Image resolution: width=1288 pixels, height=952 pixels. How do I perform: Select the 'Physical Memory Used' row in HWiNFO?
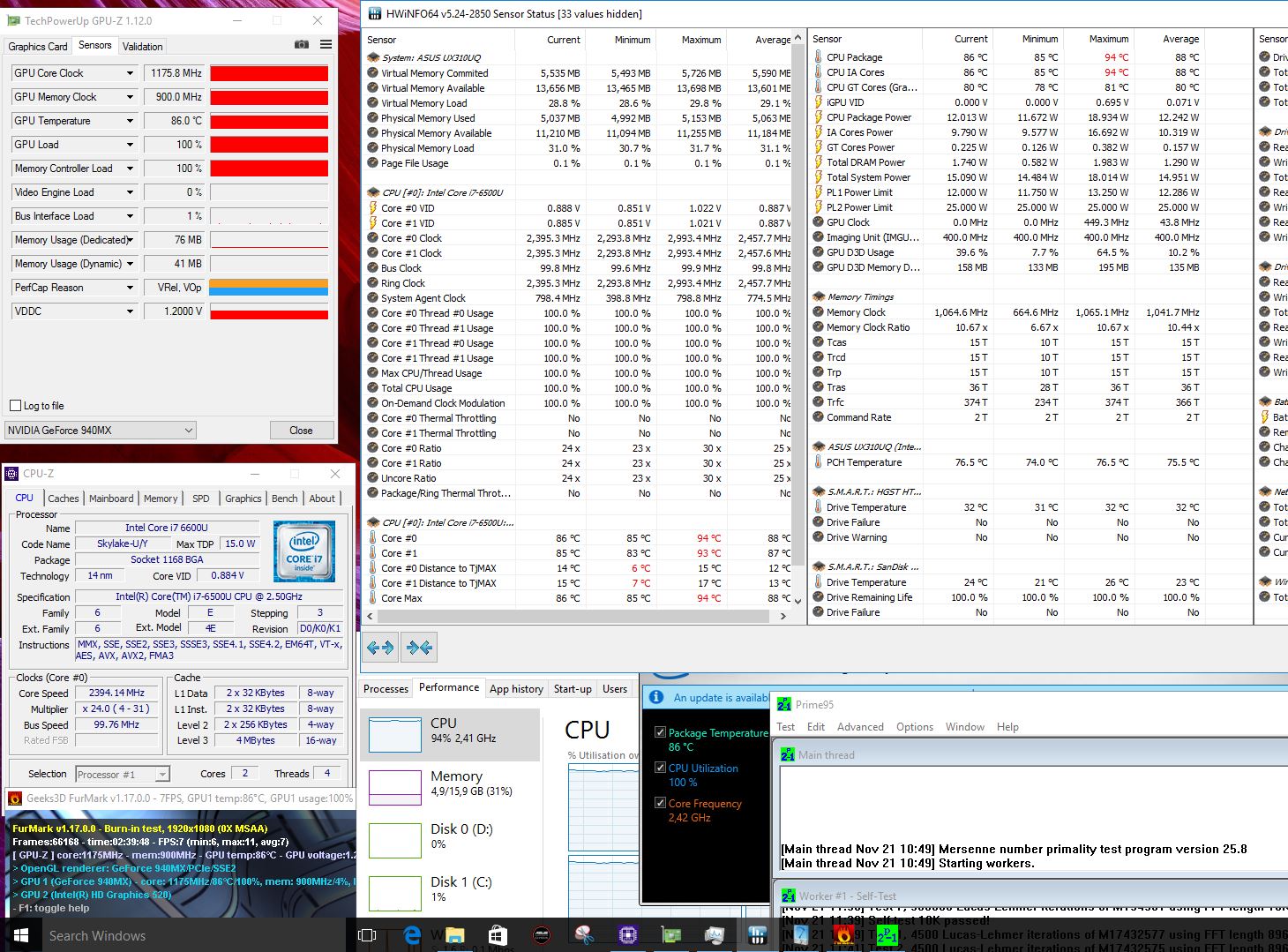point(579,118)
